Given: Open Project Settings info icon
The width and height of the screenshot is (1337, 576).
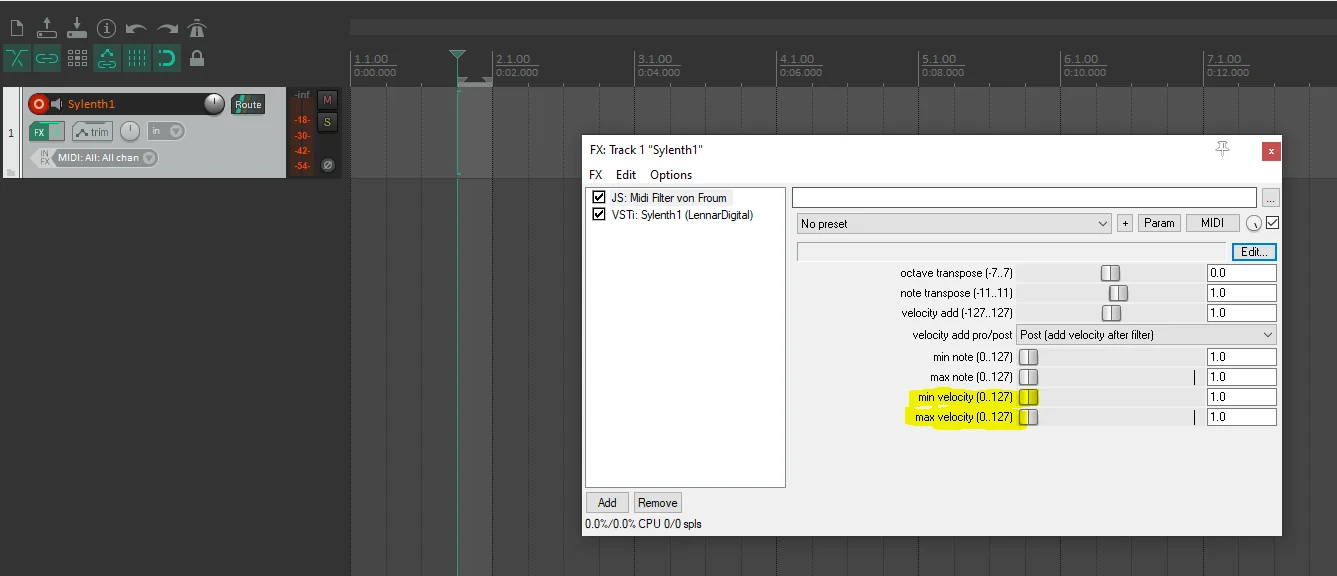Looking at the screenshot, I should click(x=107, y=28).
